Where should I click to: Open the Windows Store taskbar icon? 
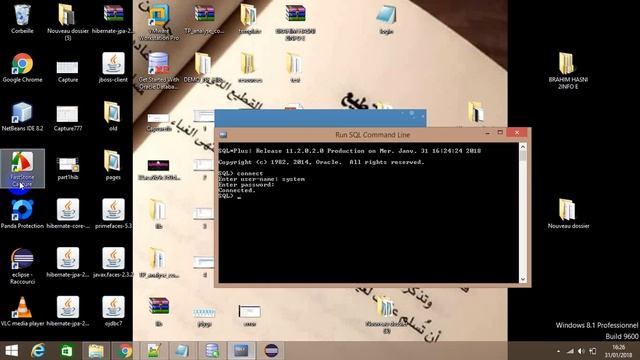[x=67, y=351]
